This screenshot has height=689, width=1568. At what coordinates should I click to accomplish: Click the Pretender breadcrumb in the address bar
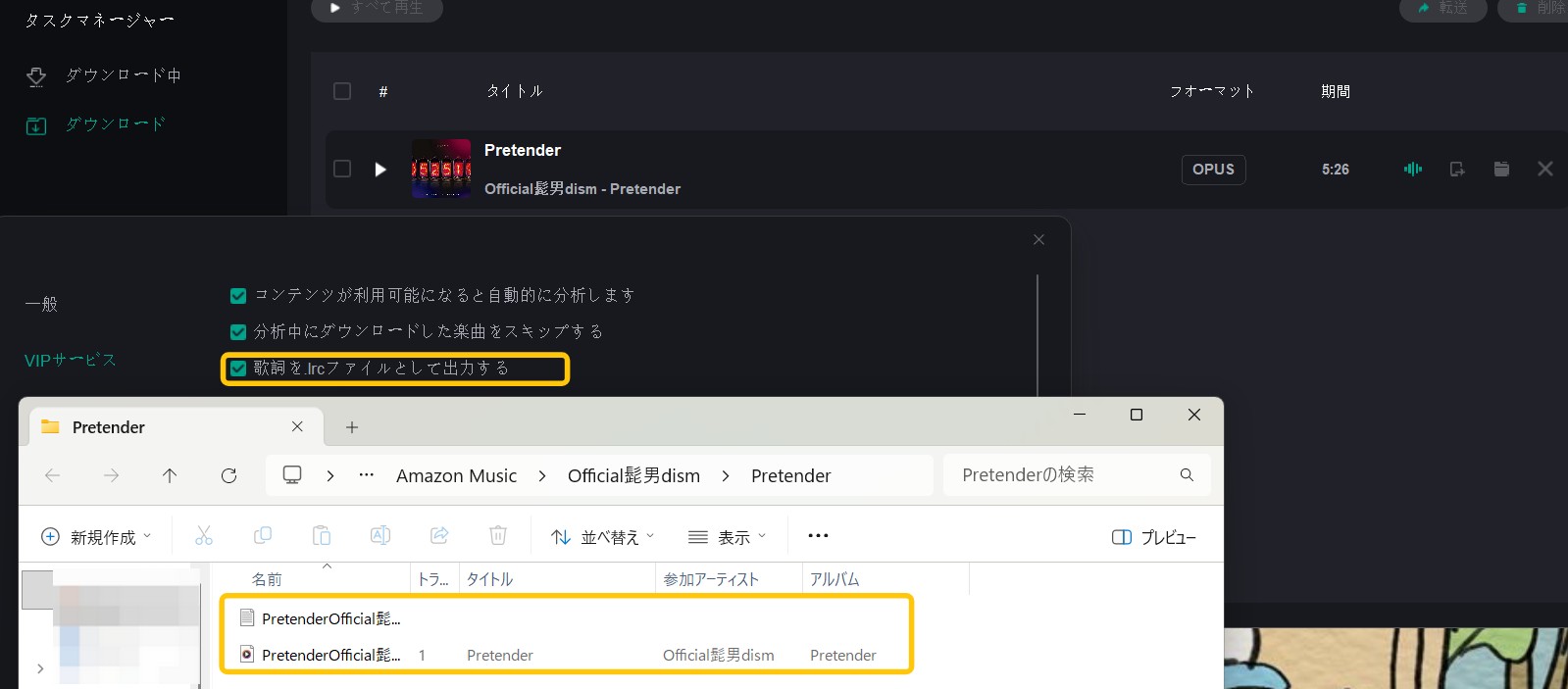tap(790, 475)
